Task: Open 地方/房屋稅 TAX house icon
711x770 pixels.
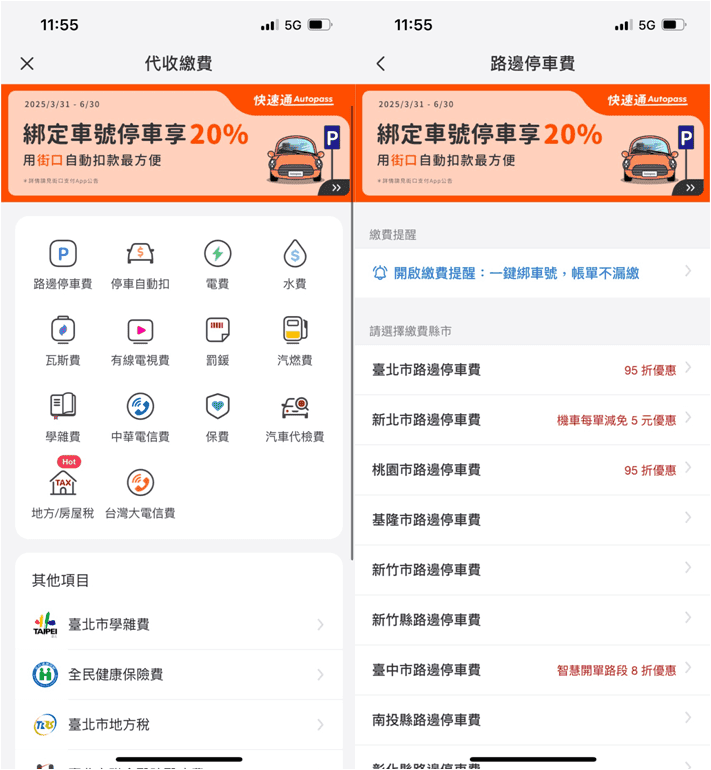Action: (63, 483)
